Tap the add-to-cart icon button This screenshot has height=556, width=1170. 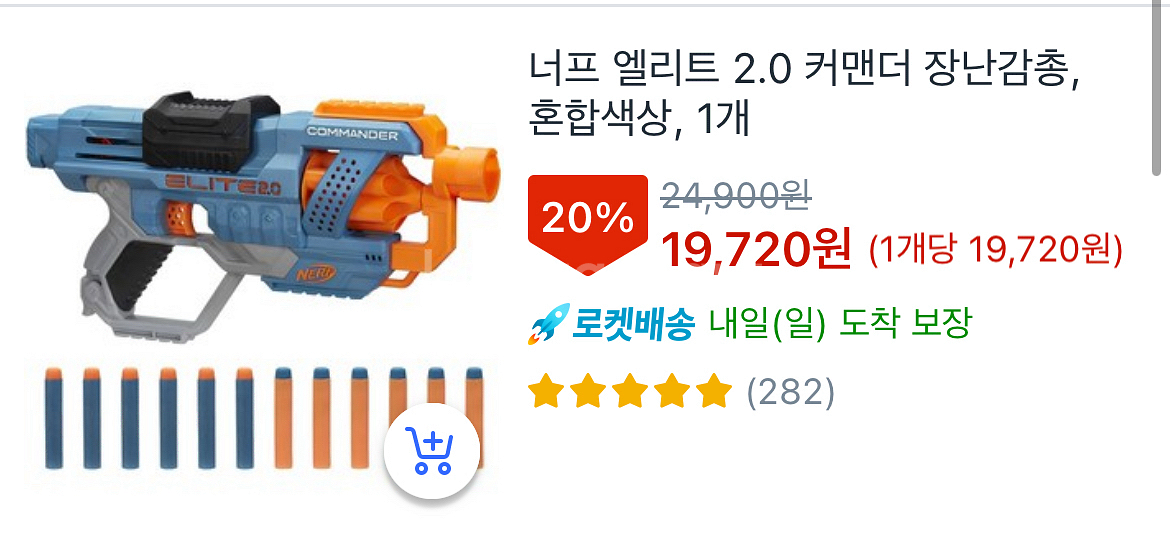432,451
